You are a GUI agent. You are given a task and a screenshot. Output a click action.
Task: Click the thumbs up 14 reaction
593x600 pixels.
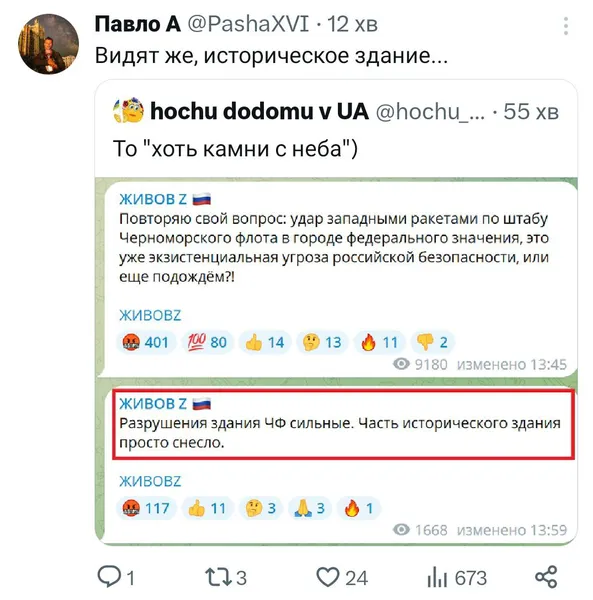(265, 342)
